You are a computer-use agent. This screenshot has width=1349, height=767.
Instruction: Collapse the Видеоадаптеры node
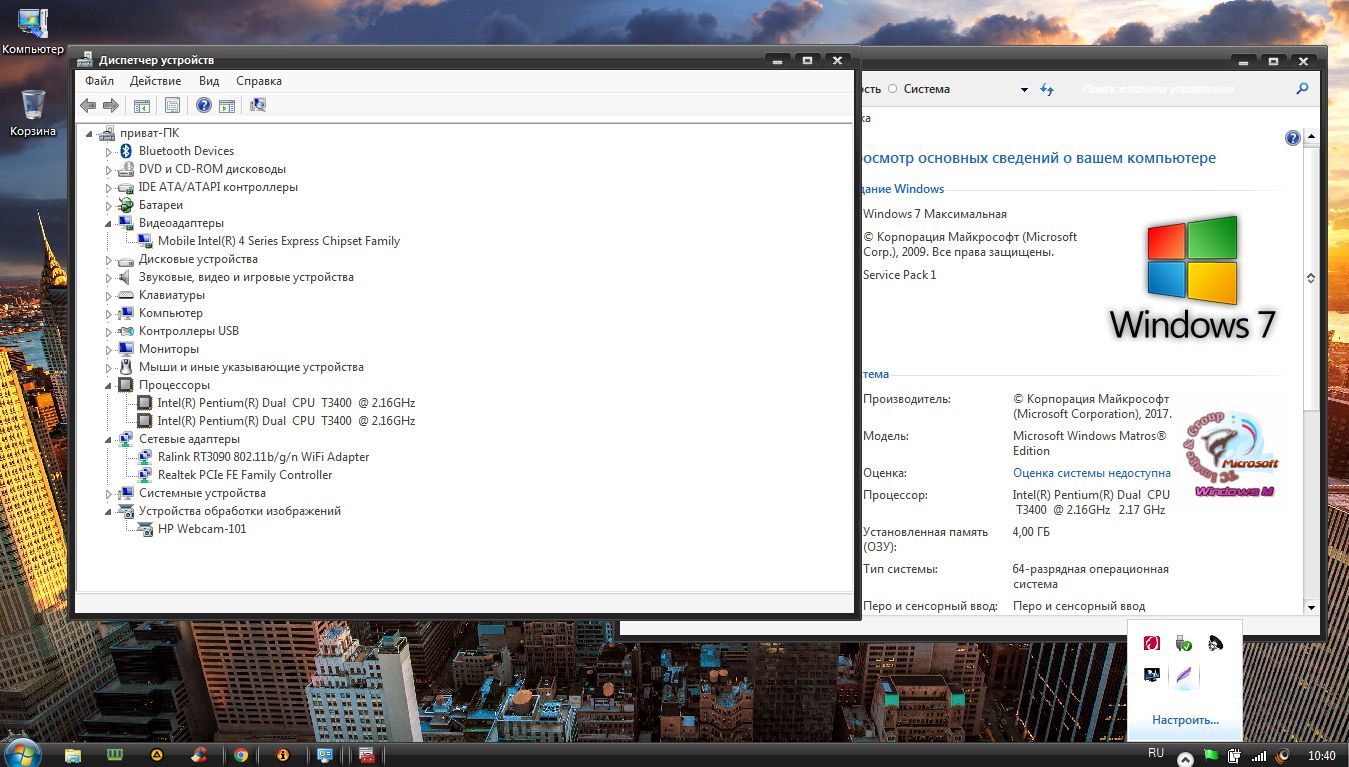(109, 223)
